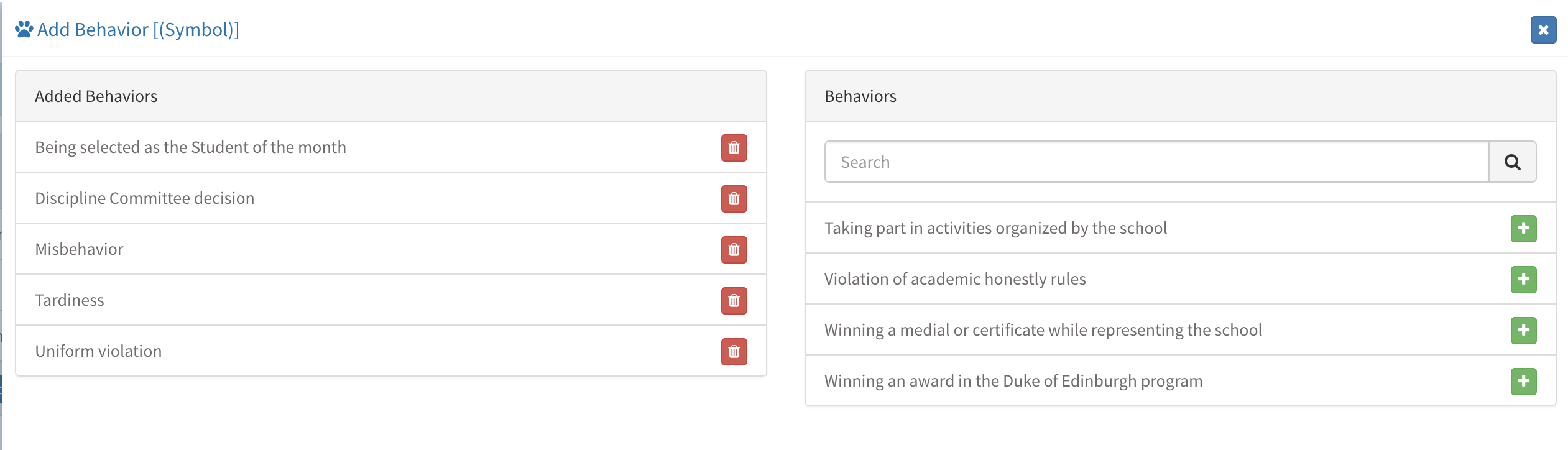Click 'Winning an award in the Duke of Edinburgh program' text
Image resolution: width=1568 pixels, height=450 pixels.
pos(1013,381)
